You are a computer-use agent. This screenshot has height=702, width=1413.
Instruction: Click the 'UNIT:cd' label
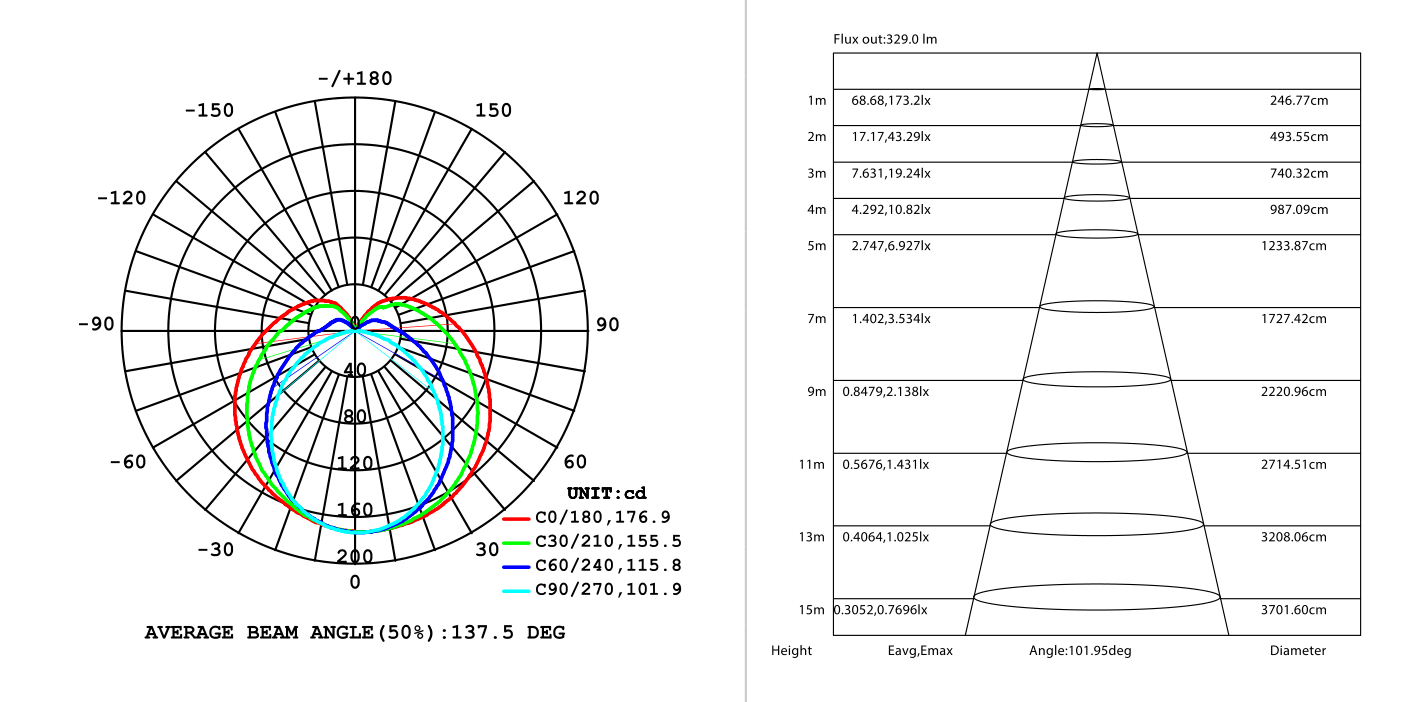(607, 493)
